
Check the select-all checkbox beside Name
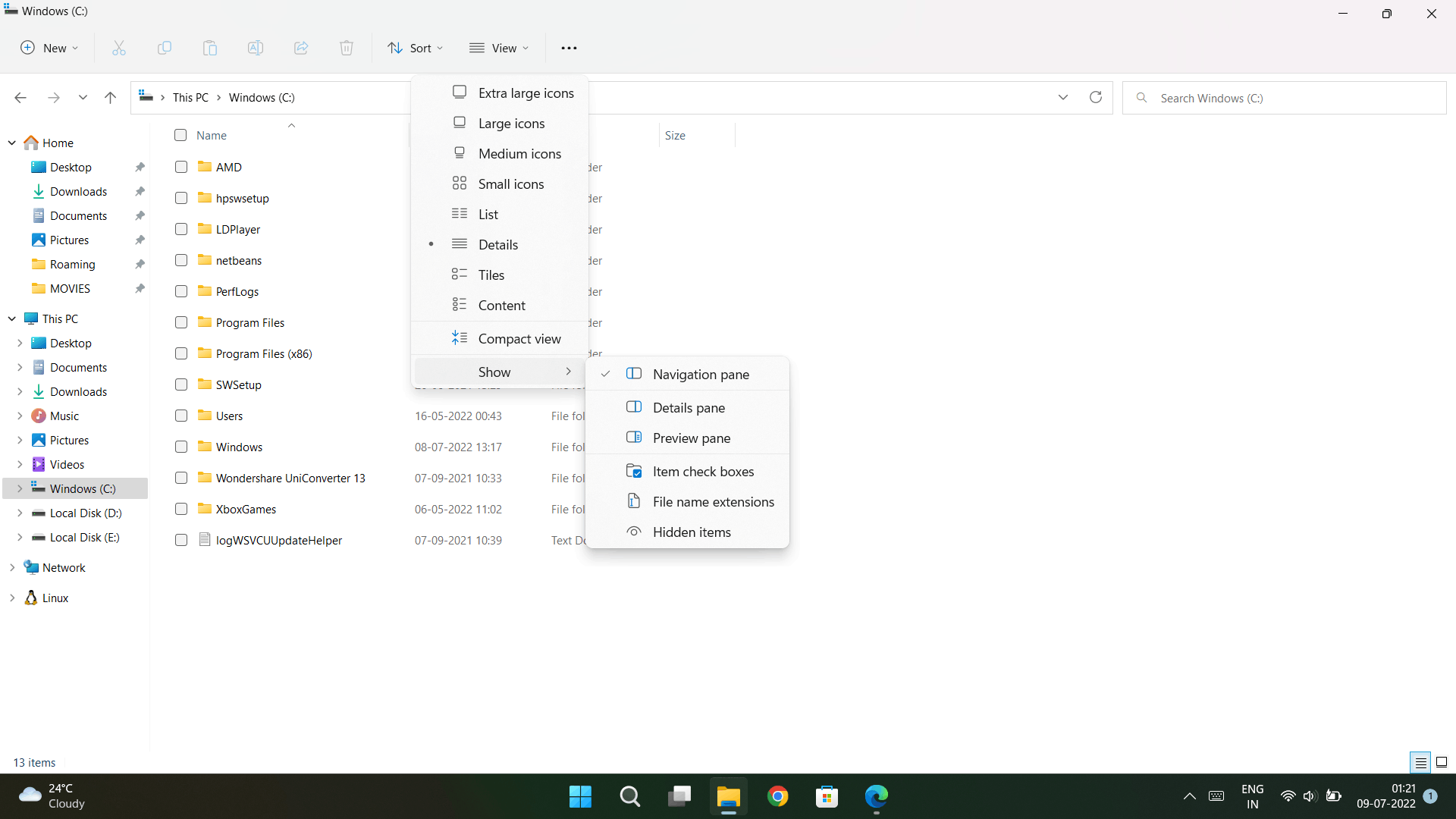click(180, 135)
